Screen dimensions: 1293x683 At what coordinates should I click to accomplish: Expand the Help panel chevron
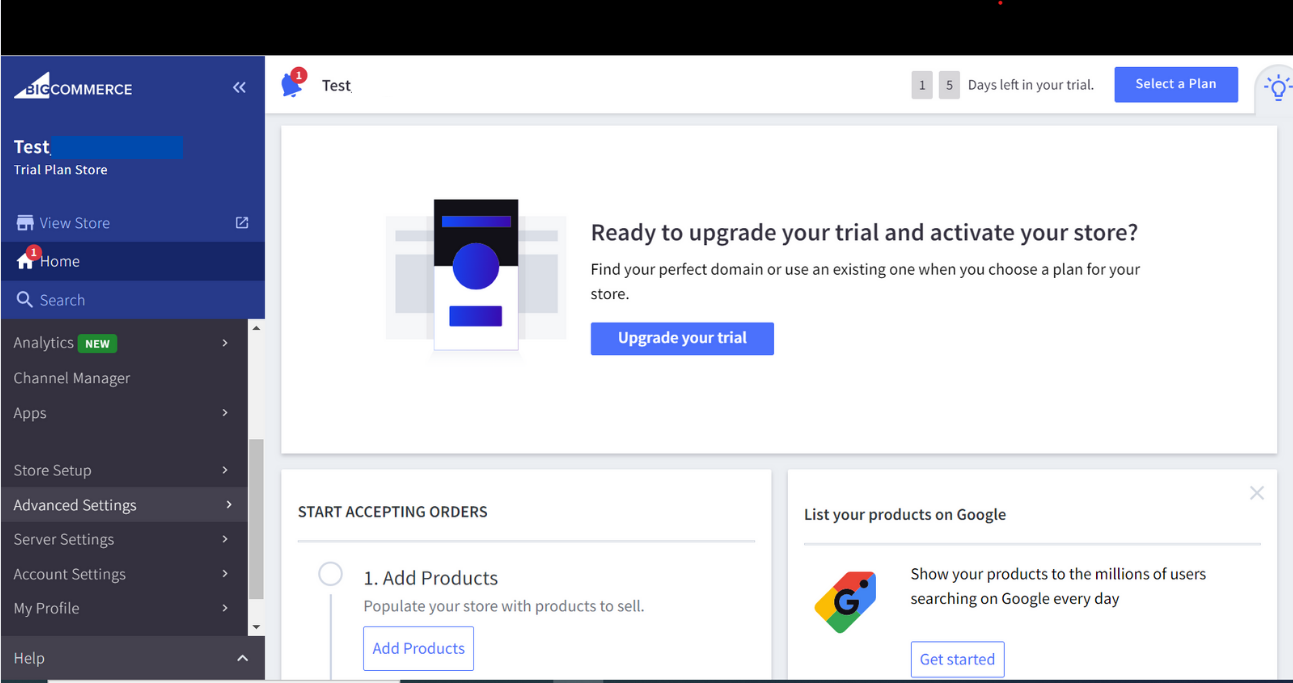tap(242, 658)
